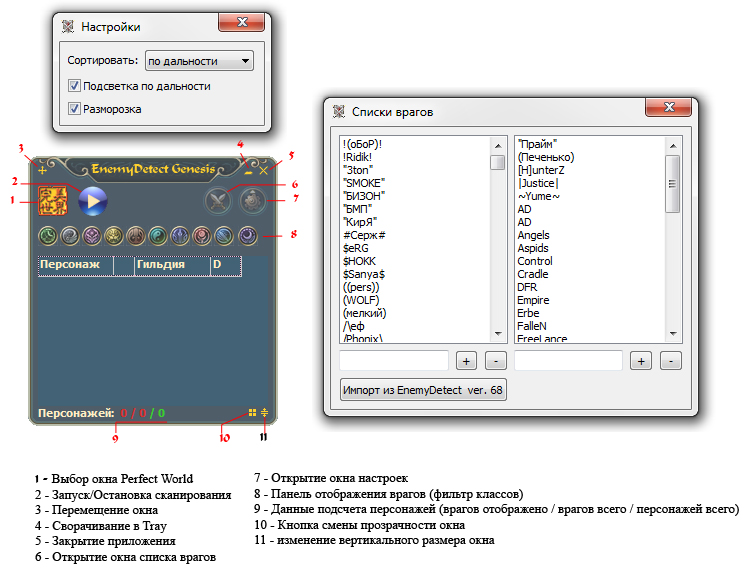Toggle Подсветка по дальности checkbox
754x584 pixels.
pyautogui.click(x=74, y=86)
